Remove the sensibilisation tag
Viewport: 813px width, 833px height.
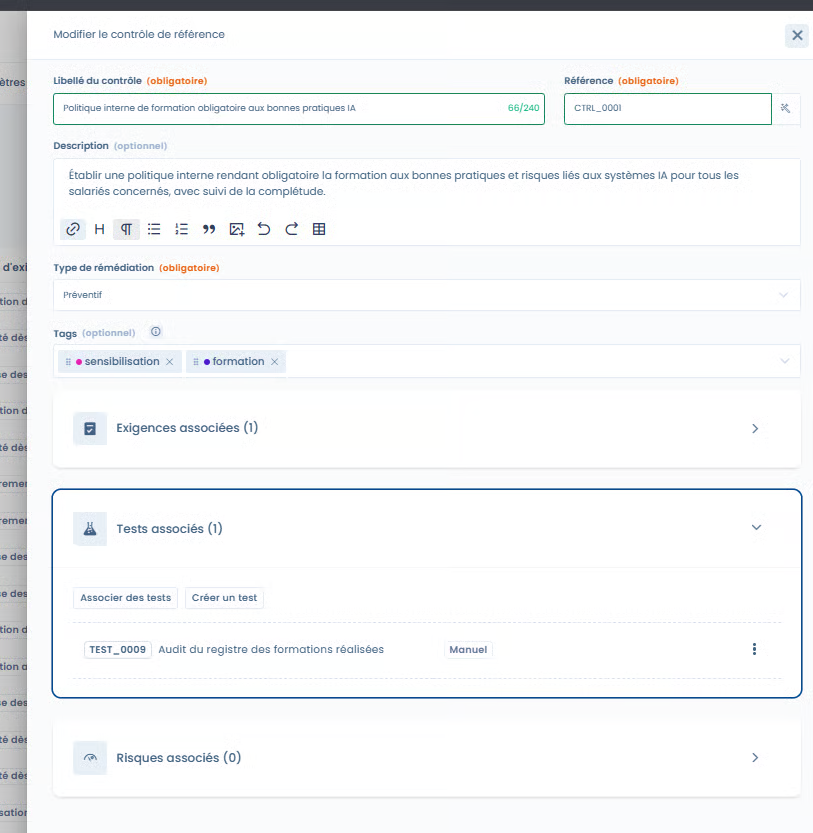tap(170, 362)
